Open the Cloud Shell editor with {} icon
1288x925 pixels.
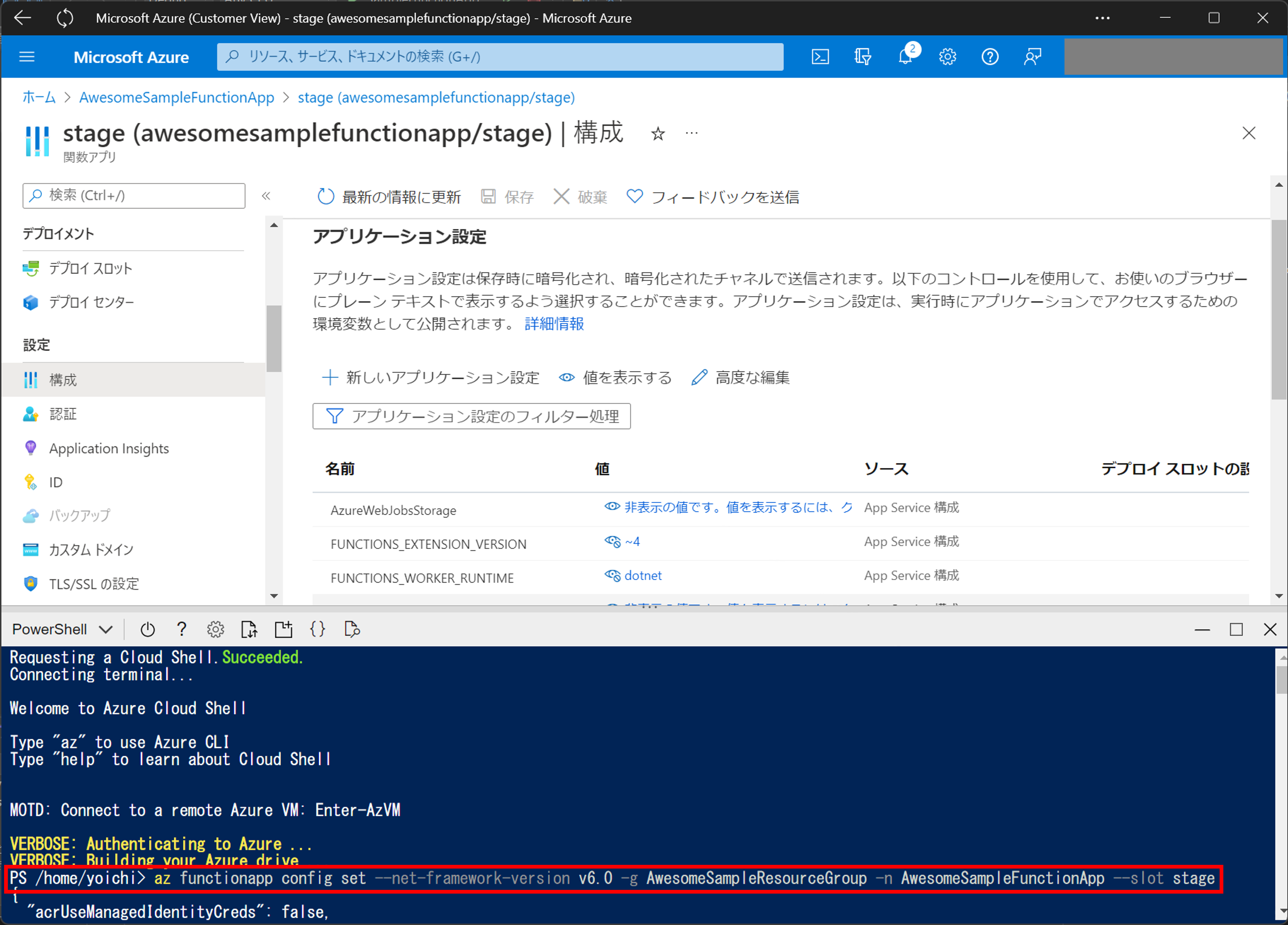(317, 629)
